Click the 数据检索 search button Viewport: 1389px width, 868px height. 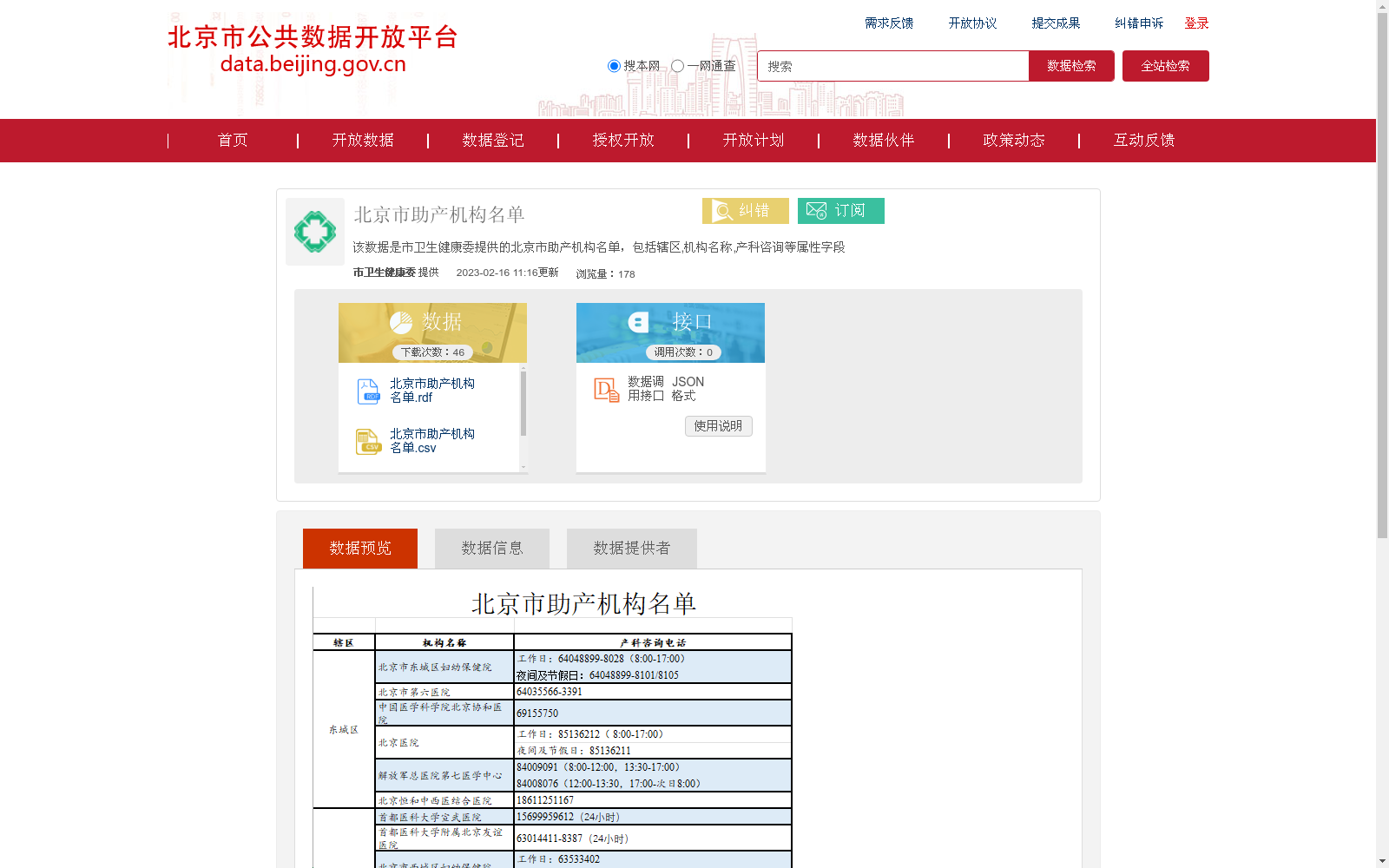click(x=1071, y=66)
